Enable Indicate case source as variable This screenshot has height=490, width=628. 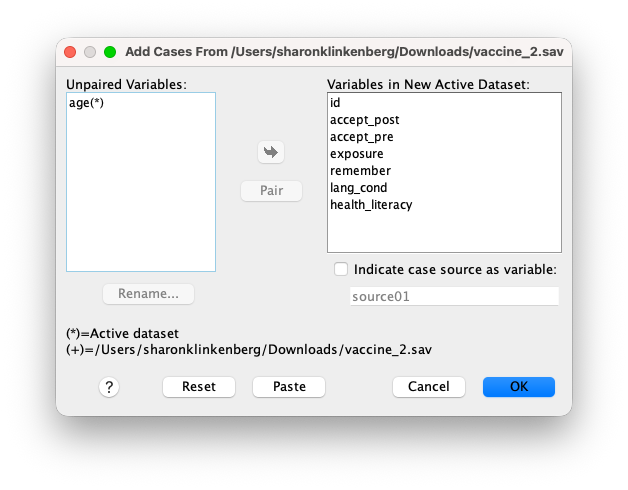[341, 269]
